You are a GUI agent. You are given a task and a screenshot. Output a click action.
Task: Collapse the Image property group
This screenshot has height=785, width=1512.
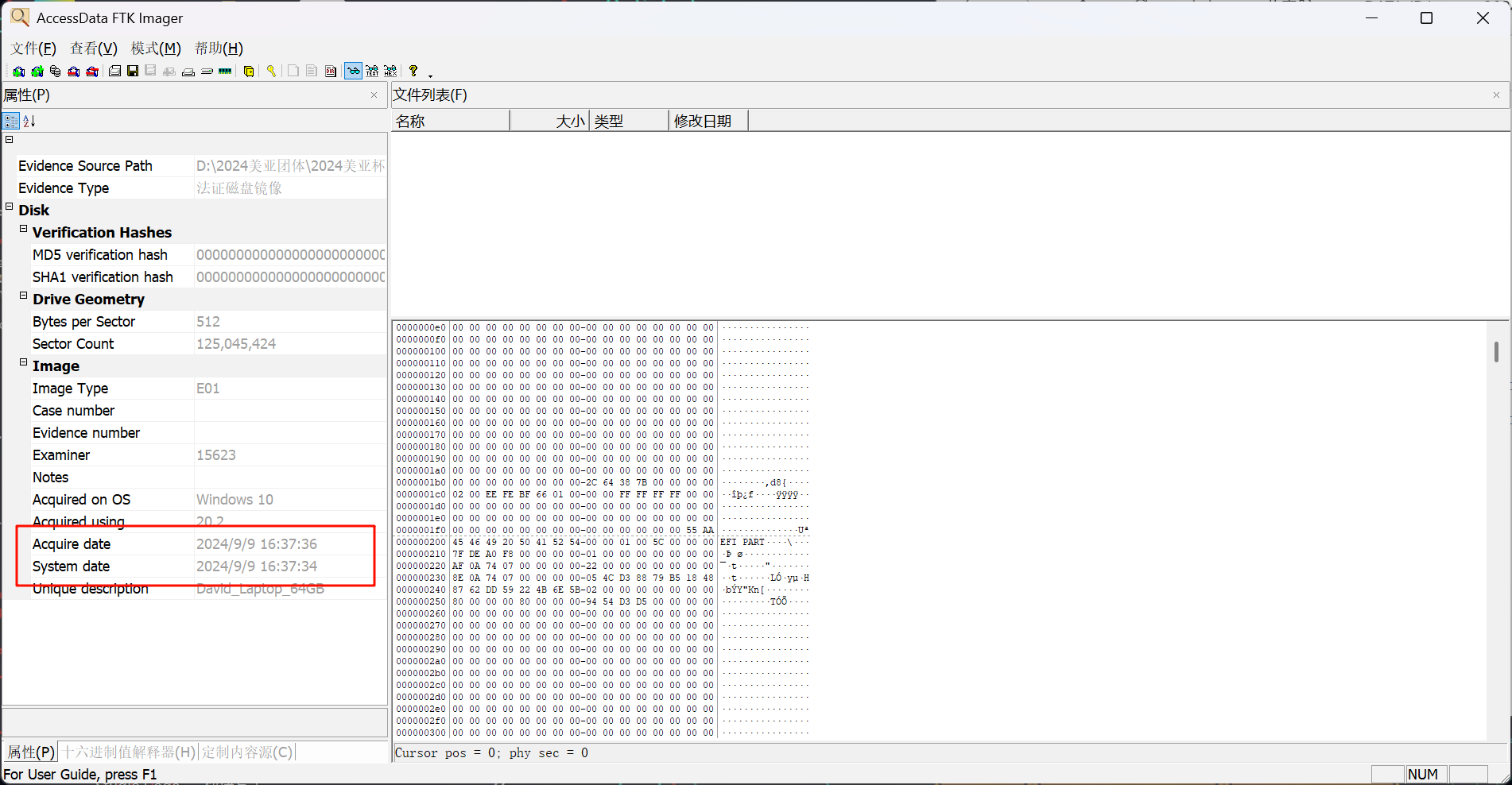[x=23, y=362]
